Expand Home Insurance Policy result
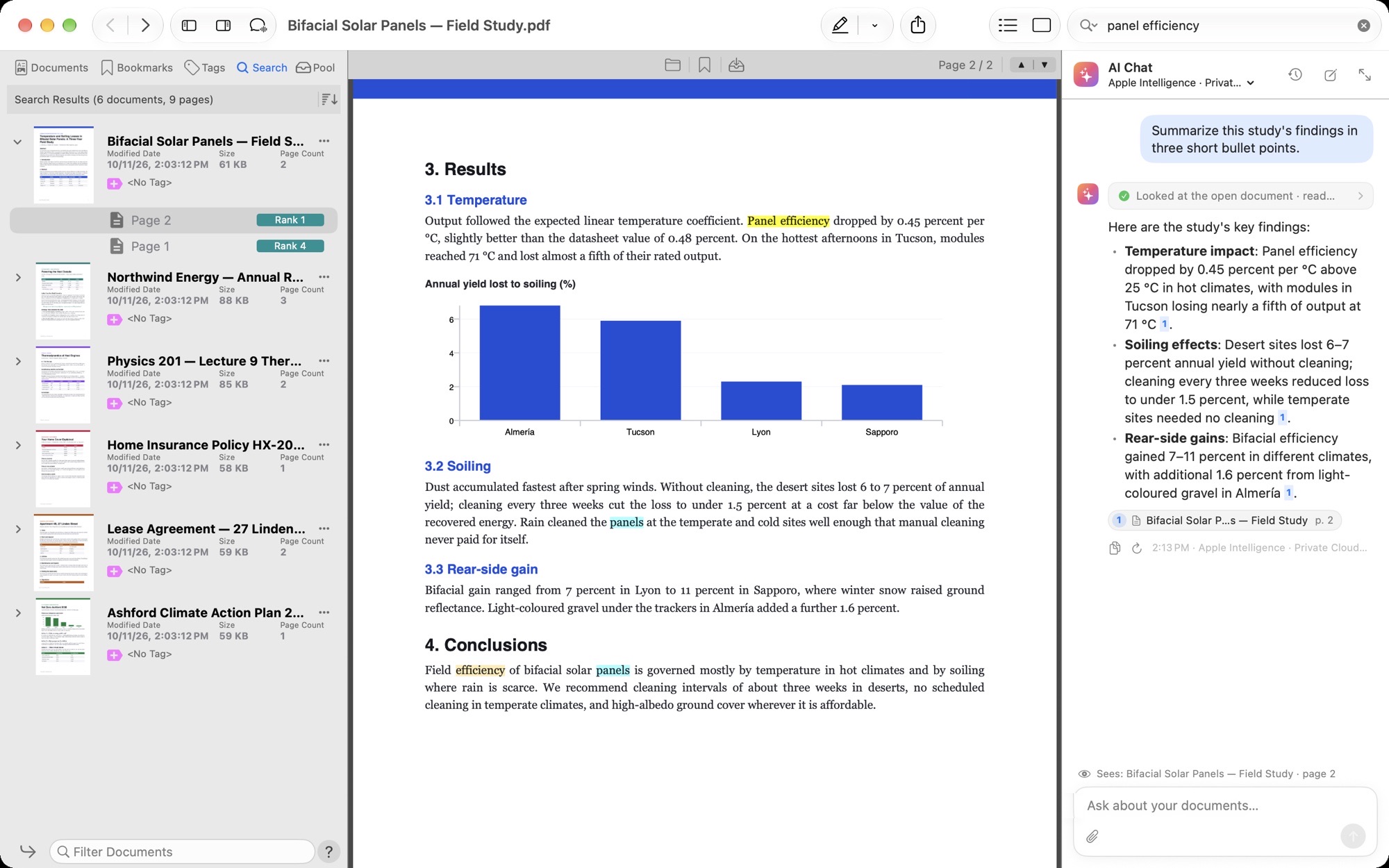This screenshot has height=868, width=1389. point(17,446)
